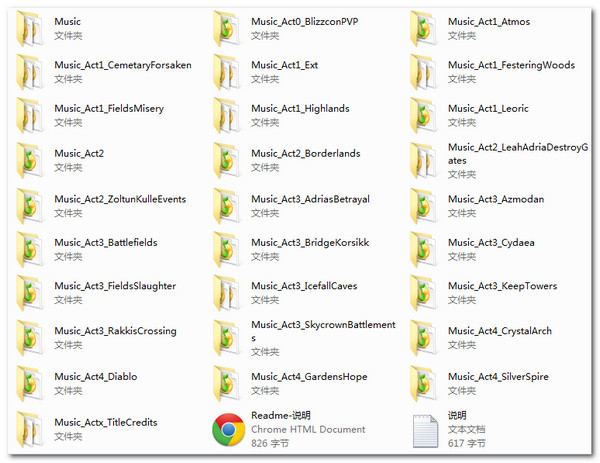This screenshot has width=600, height=463.
Task: Click the Music_Act4_GardensHope folder icon
Action: [227, 384]
